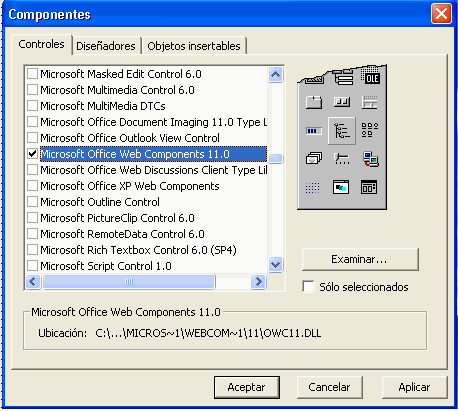The width and height of the screenshot is (458, 411).
Task: Select 'Microsoft Office Web Discussions Client' row
Action: point(154,170)
